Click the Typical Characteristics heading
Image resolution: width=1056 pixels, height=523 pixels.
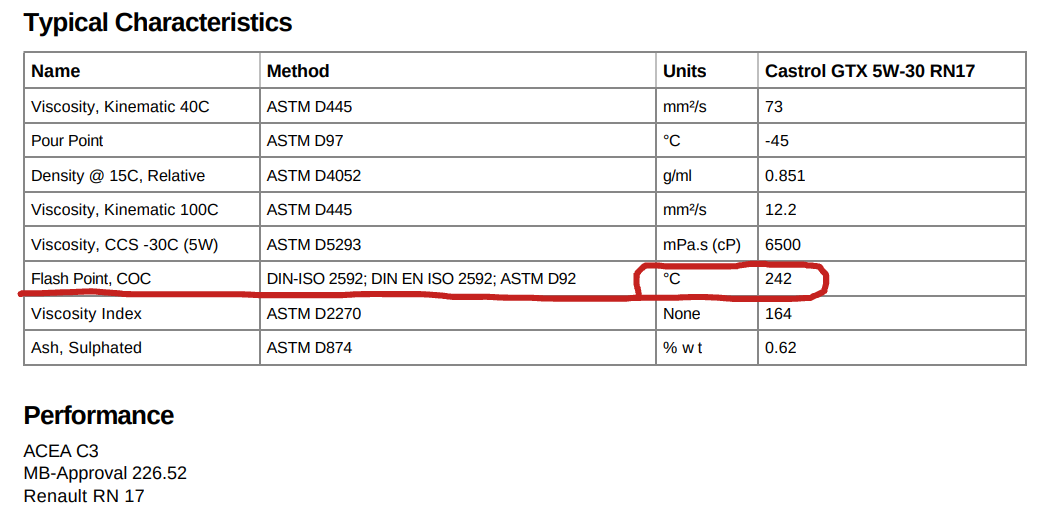point(158,23)
